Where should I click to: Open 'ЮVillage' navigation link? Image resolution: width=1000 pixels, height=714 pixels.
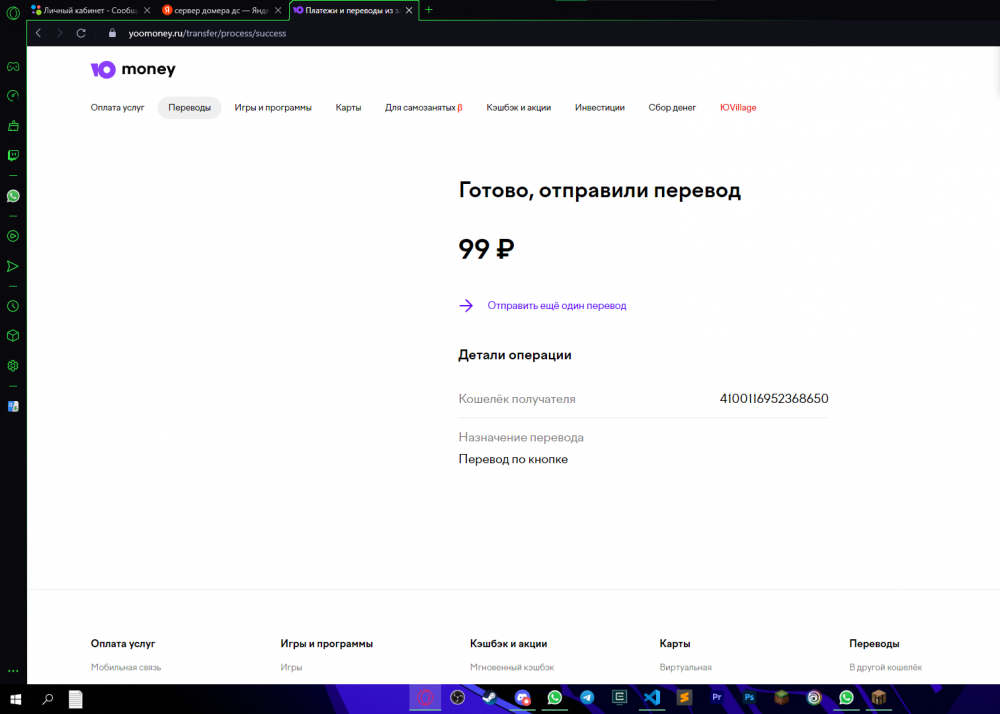click(x=738, y=108)
